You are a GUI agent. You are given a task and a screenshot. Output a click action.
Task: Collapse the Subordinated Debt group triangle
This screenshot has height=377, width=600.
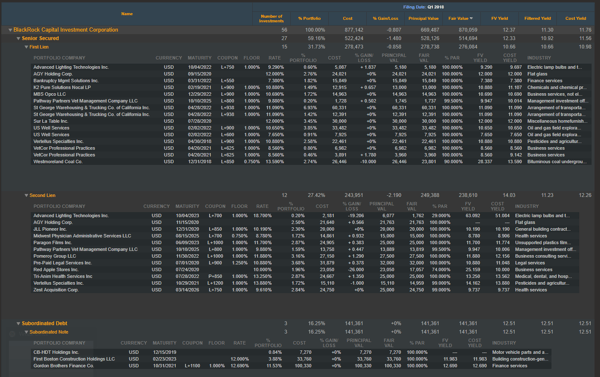tap(18, 323)
